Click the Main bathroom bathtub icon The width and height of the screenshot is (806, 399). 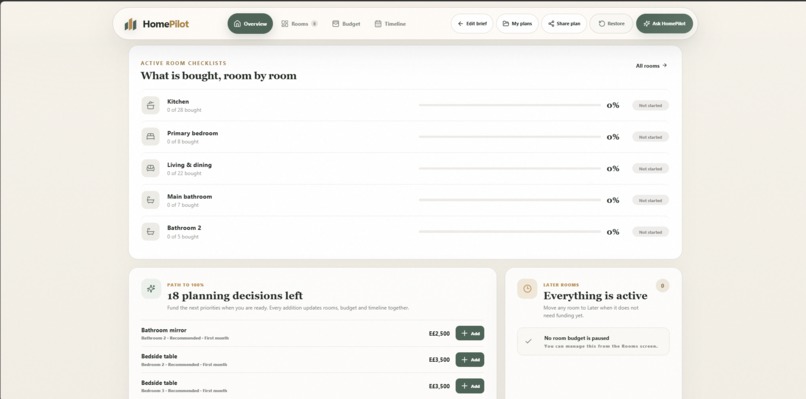151,200
